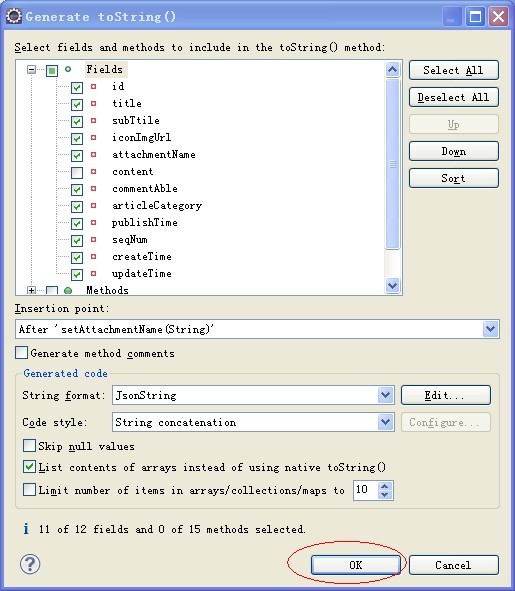Select the attachmentName tree row
The image size is (515, 591).
click(x=153, y=155)
